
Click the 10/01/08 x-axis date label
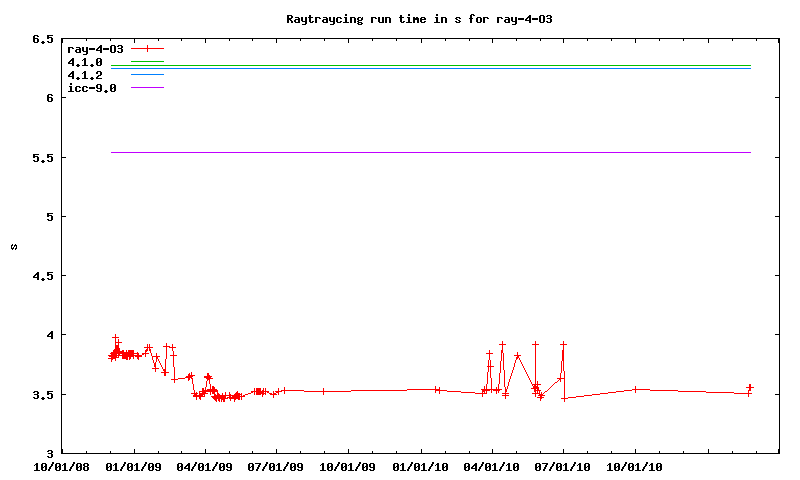pyautogui.click(x=63, y=466)
